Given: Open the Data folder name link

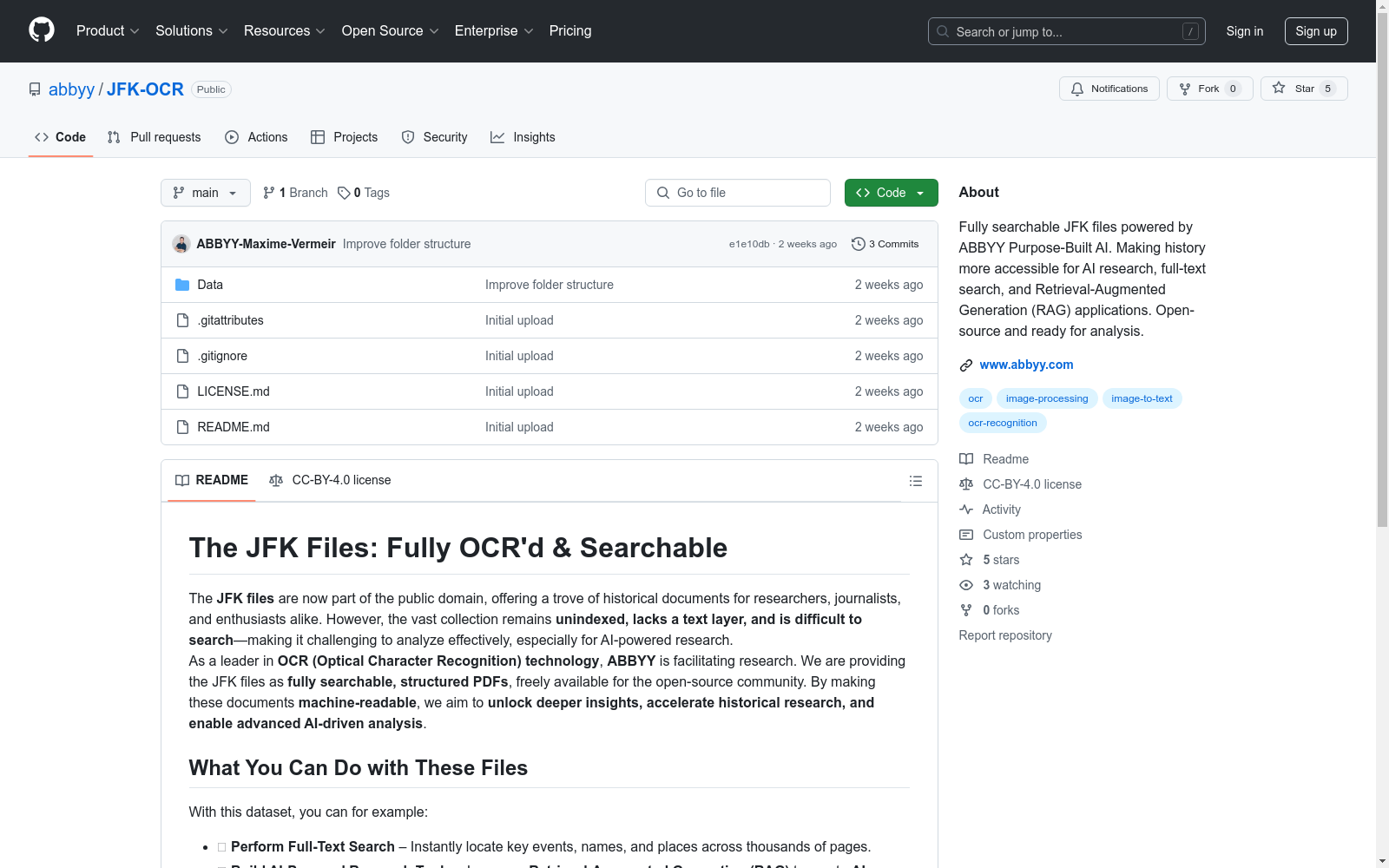Looking at the screenshot, I should tap(210, 285).
